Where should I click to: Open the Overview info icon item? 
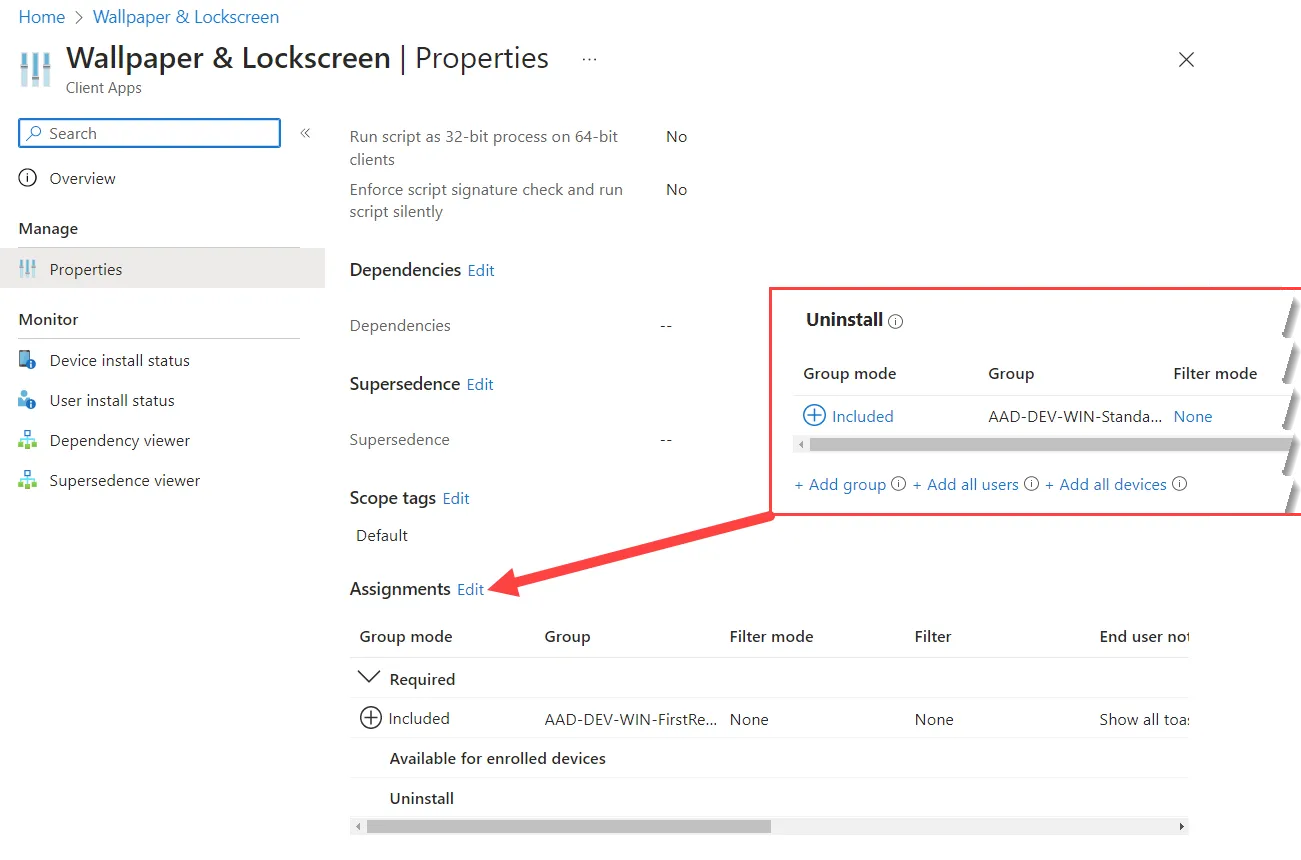(x=28, y=178)
